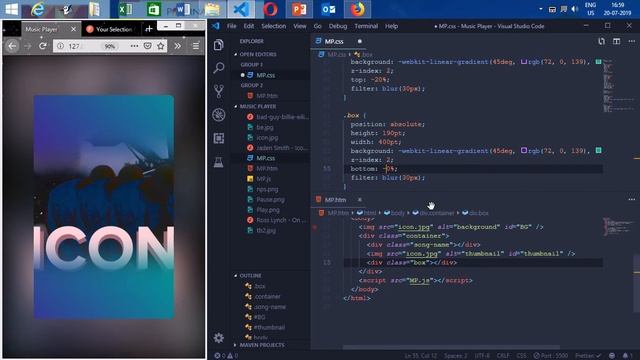The image size is (640, 360).
Task: Click the Prettier status bar item
Action: [588, 356]
